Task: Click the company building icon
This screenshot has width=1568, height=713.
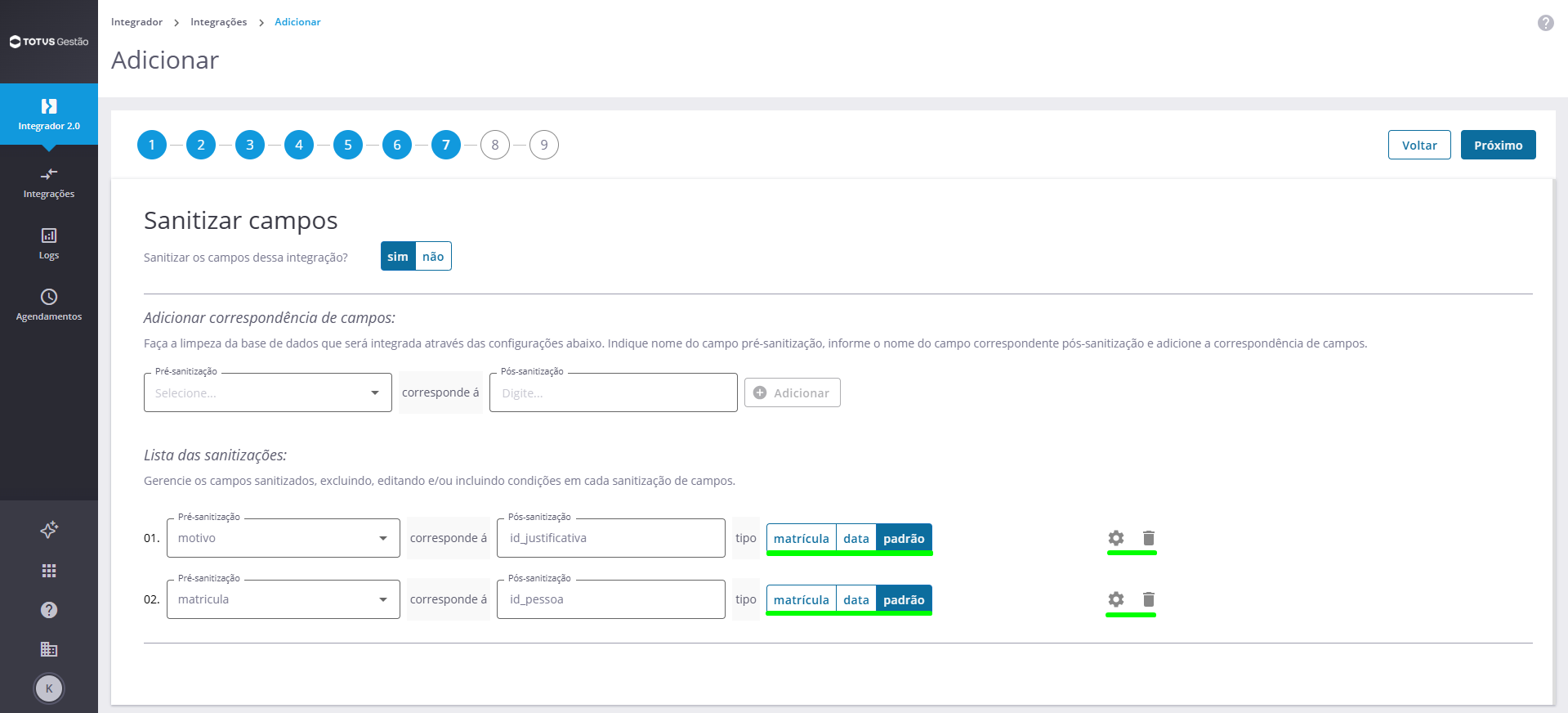Action: 49,649
